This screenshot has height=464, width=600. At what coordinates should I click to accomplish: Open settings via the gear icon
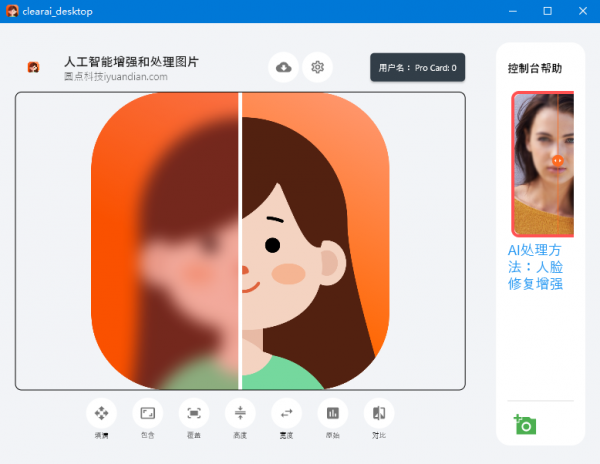click(x=317, y=67)
